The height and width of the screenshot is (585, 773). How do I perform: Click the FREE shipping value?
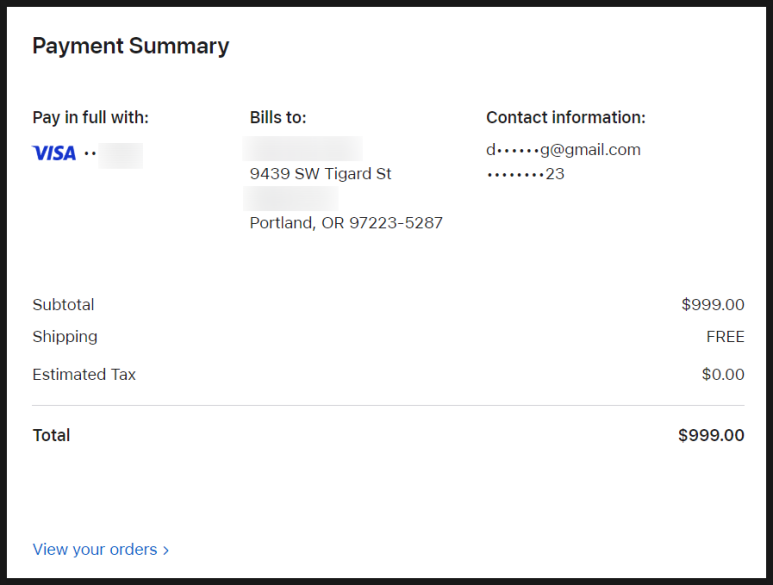point(725,337)
